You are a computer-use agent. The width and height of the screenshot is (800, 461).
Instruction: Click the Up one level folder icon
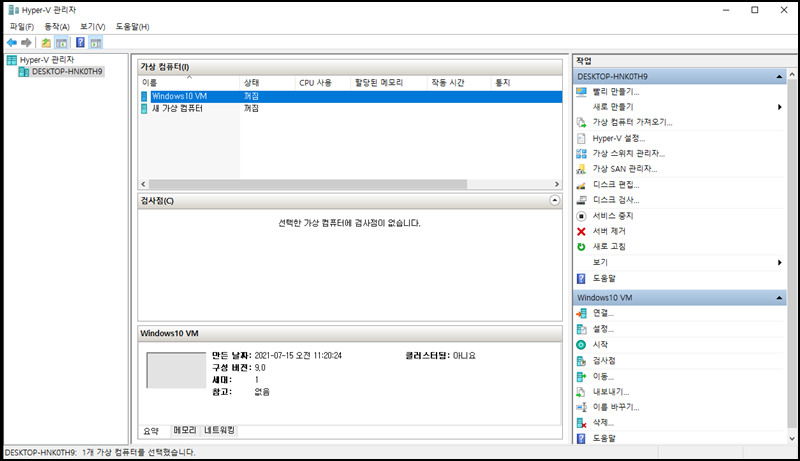pyautogui.click(x=46, y=43)
